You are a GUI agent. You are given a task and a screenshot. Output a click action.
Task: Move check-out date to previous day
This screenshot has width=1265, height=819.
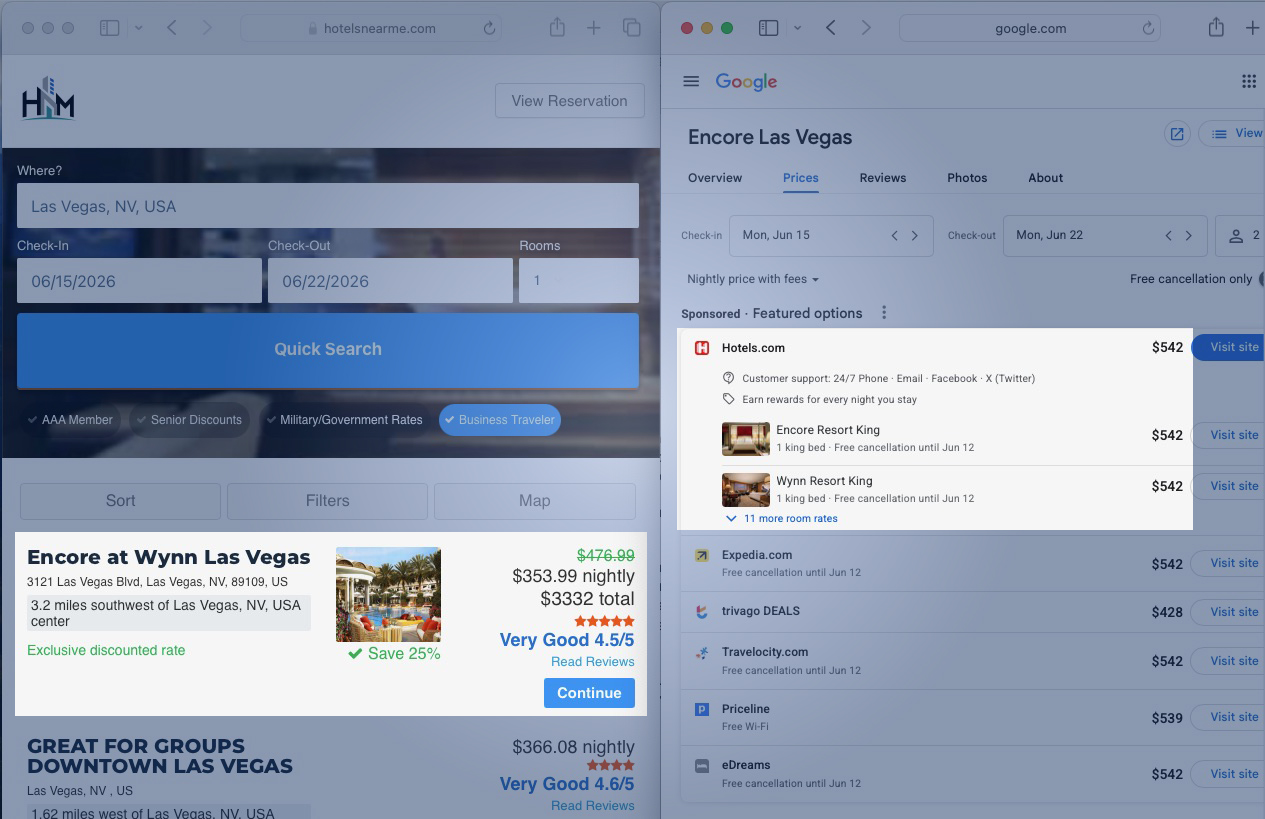pos(1168,235)
